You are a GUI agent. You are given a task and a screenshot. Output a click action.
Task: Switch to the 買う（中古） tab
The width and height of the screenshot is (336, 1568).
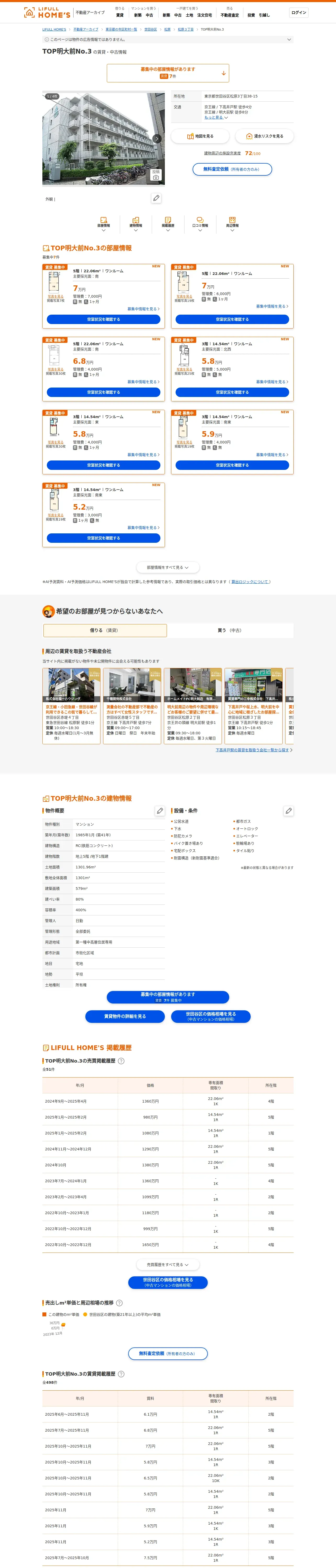(230, 631)
